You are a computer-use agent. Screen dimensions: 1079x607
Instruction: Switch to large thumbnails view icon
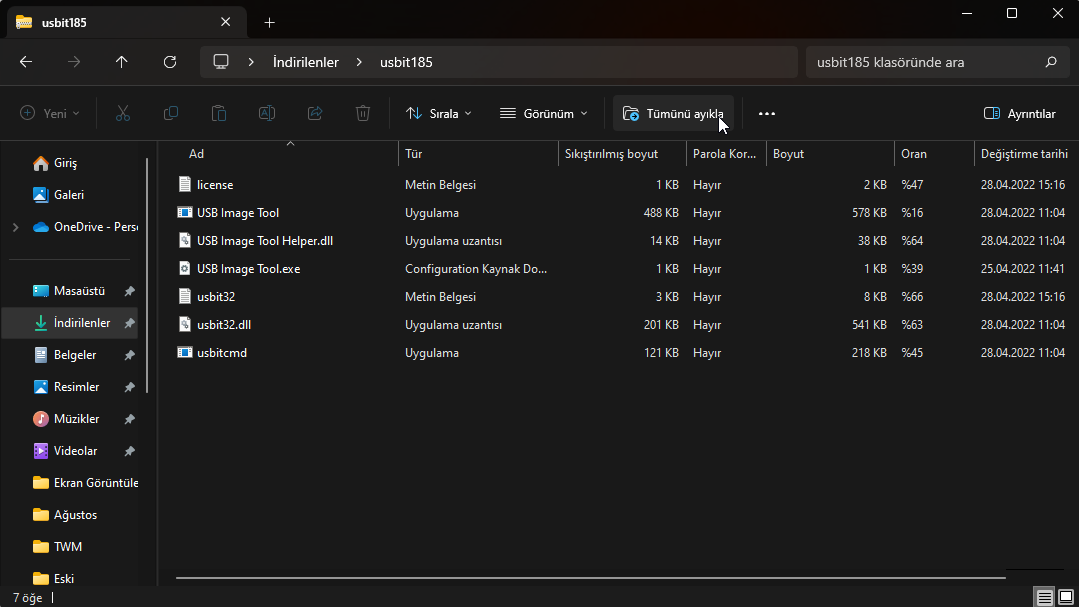click(x=1066, y=597)
